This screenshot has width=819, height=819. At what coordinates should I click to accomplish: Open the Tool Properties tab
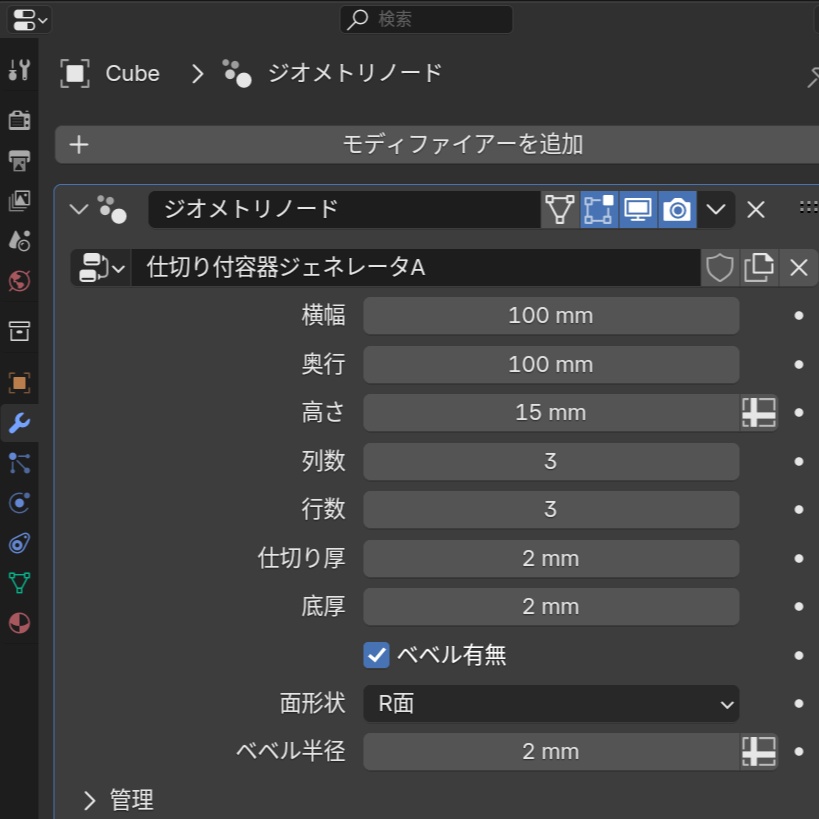pyautogui.click(x=20, y=68)
